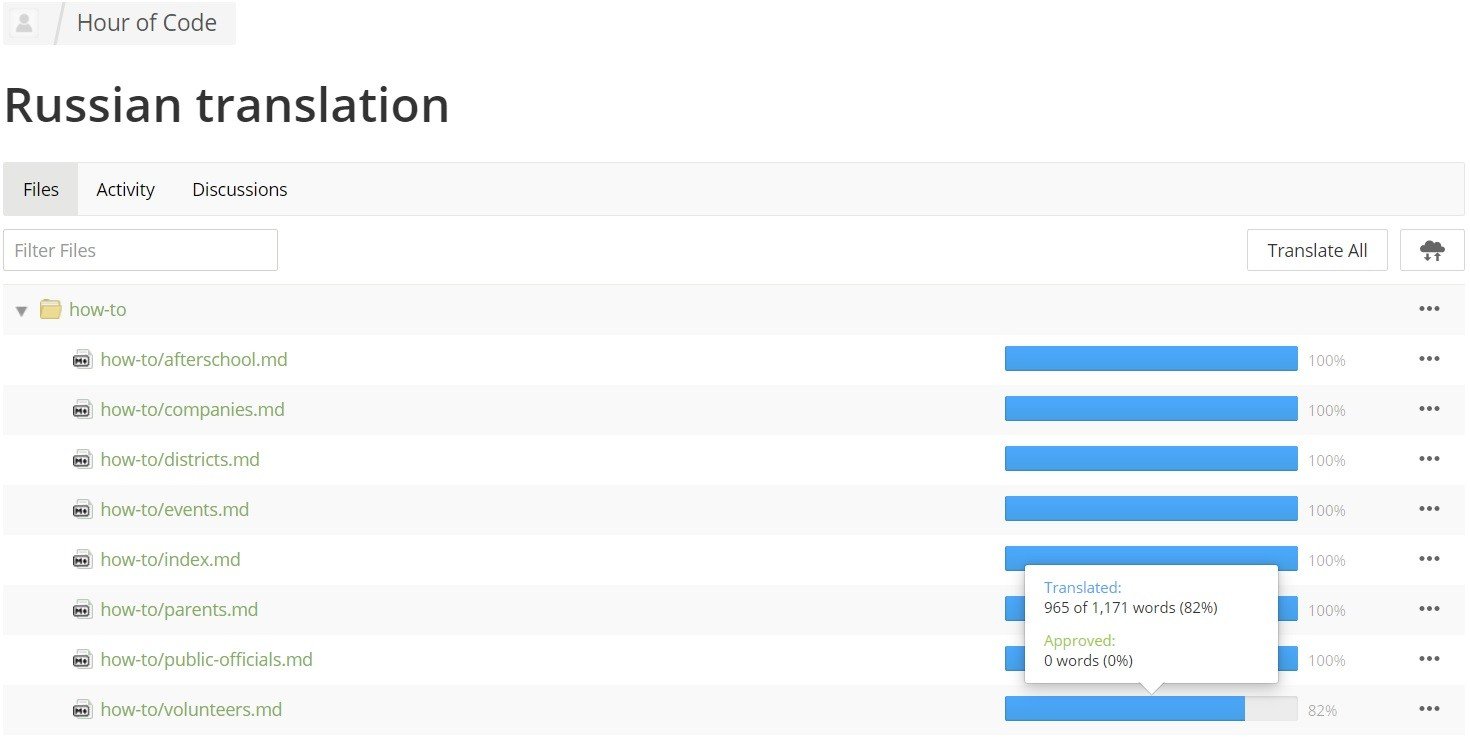
Task: Click the user avatar icon
Action: pyautogui.click(x=25, y=24)
